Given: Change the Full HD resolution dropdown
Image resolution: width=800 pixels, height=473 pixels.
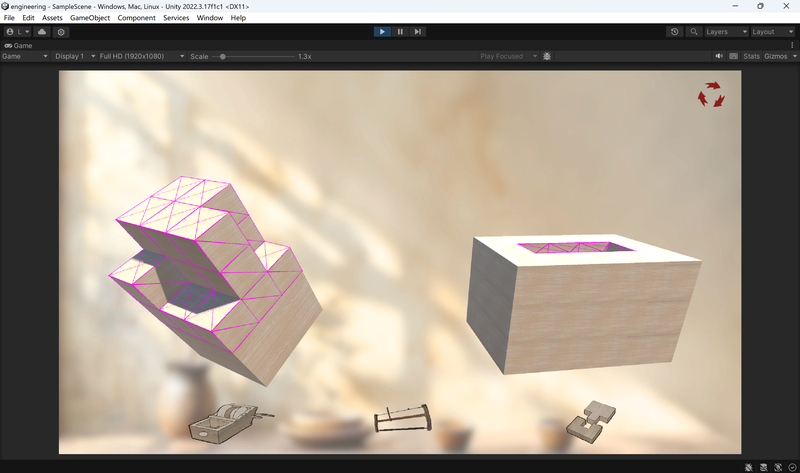Looking at the screenshot, I should (x=141, y=56).
